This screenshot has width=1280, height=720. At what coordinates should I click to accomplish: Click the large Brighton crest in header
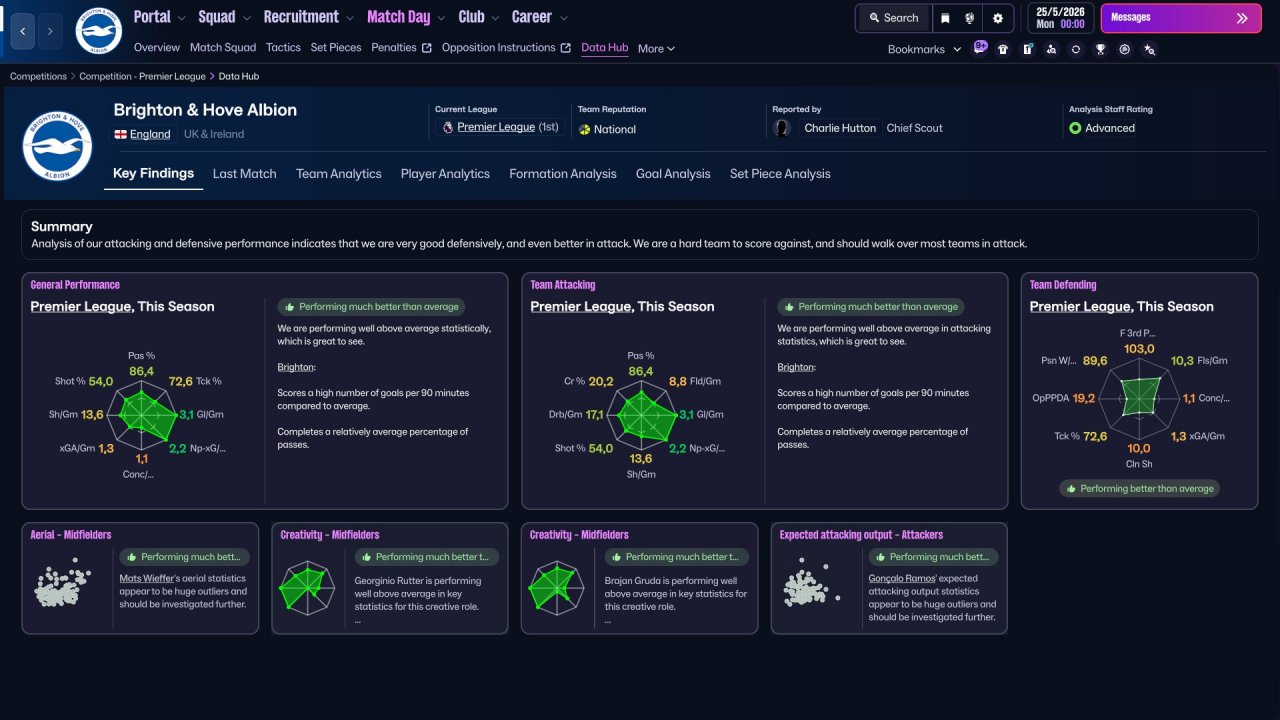tap(57, 145)
